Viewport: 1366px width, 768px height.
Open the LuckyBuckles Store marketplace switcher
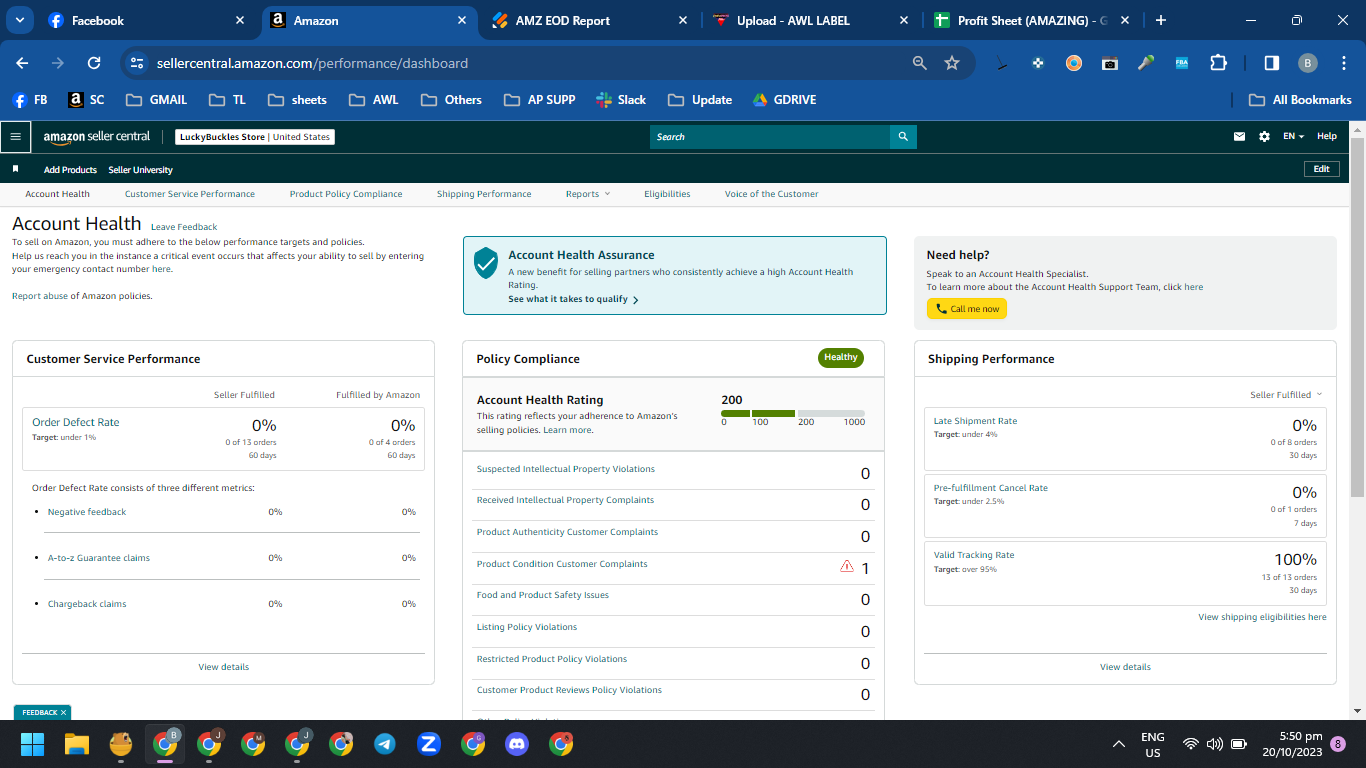[255, 137]
